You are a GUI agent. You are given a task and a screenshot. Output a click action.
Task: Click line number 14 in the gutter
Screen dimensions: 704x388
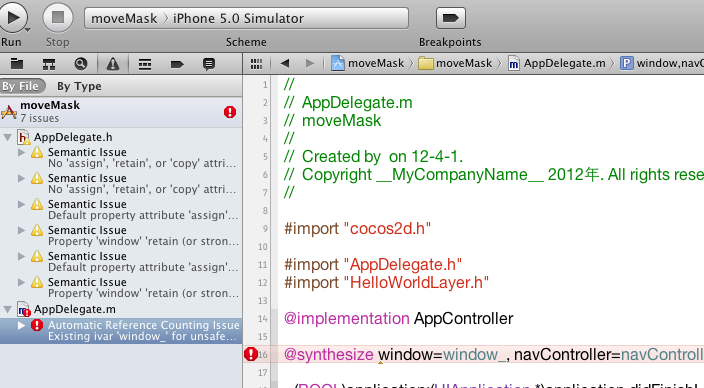point(263,318)
